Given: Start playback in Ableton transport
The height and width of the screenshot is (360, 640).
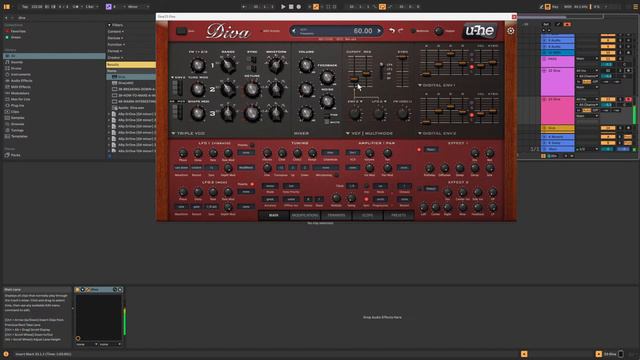Looking at the screenshot, I should [x=283, y=7].
